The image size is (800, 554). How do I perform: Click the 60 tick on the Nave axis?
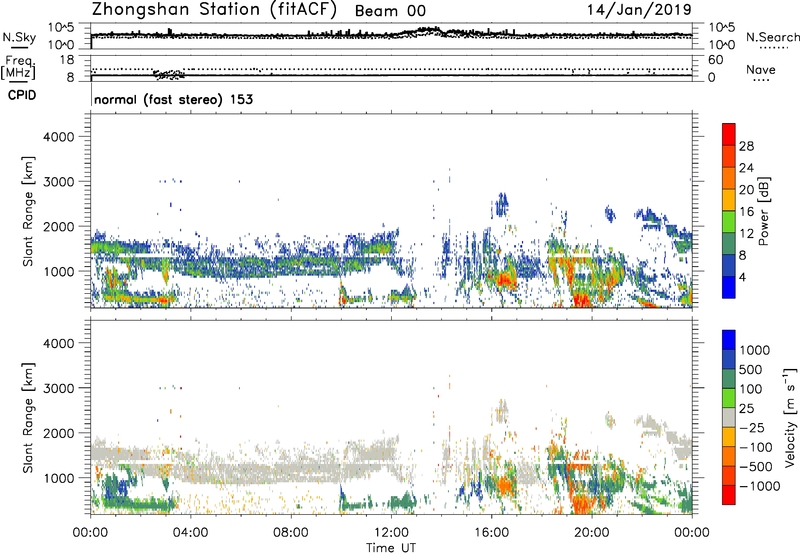tap(715, 60)
